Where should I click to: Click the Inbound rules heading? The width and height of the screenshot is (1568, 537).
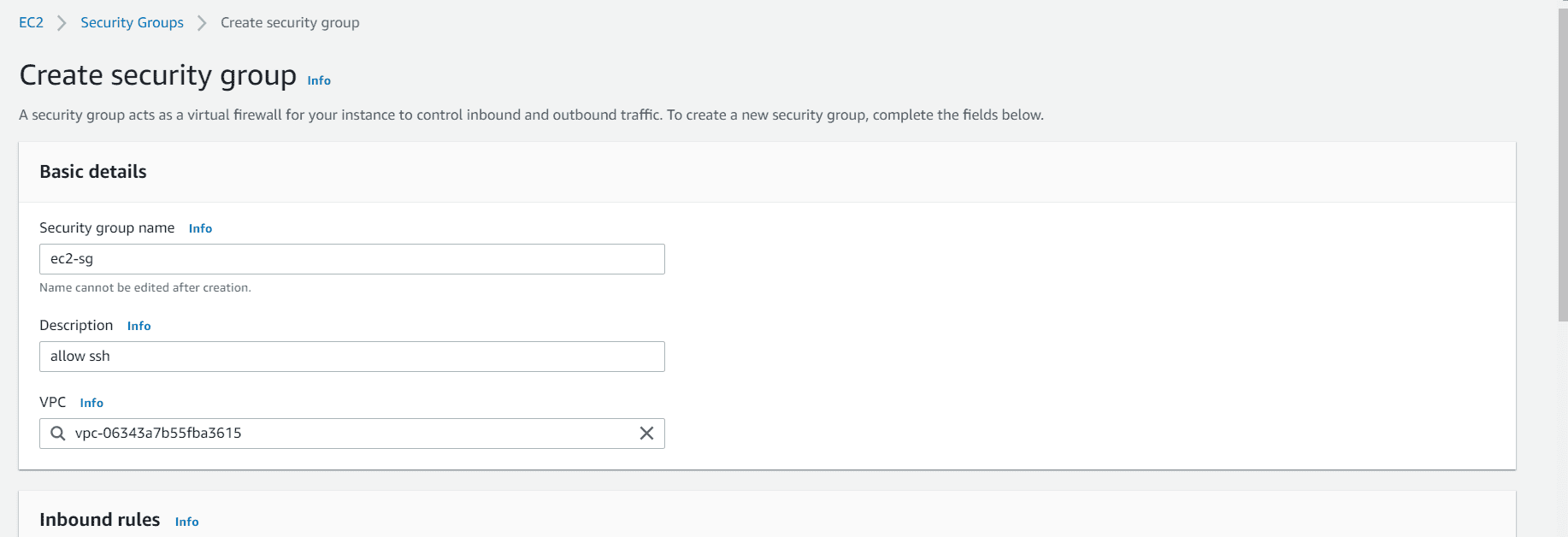coord(99,520)
